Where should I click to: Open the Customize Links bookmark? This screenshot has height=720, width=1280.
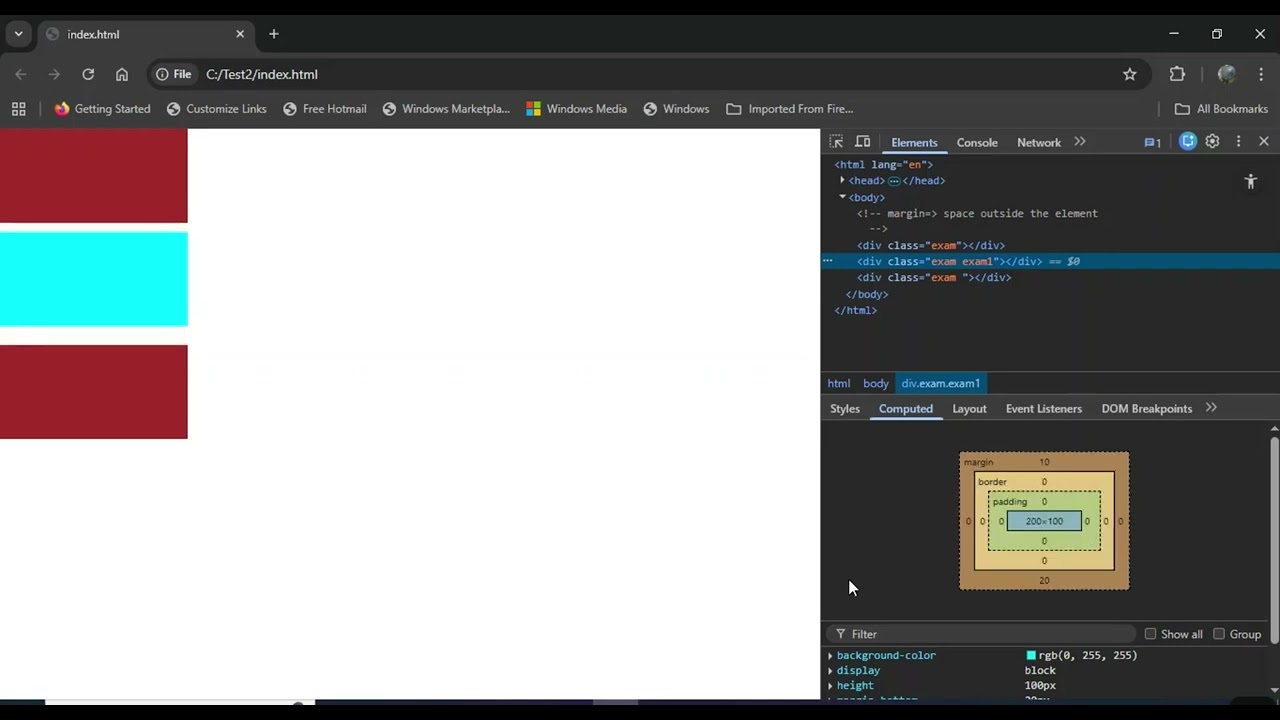[217, 109]
